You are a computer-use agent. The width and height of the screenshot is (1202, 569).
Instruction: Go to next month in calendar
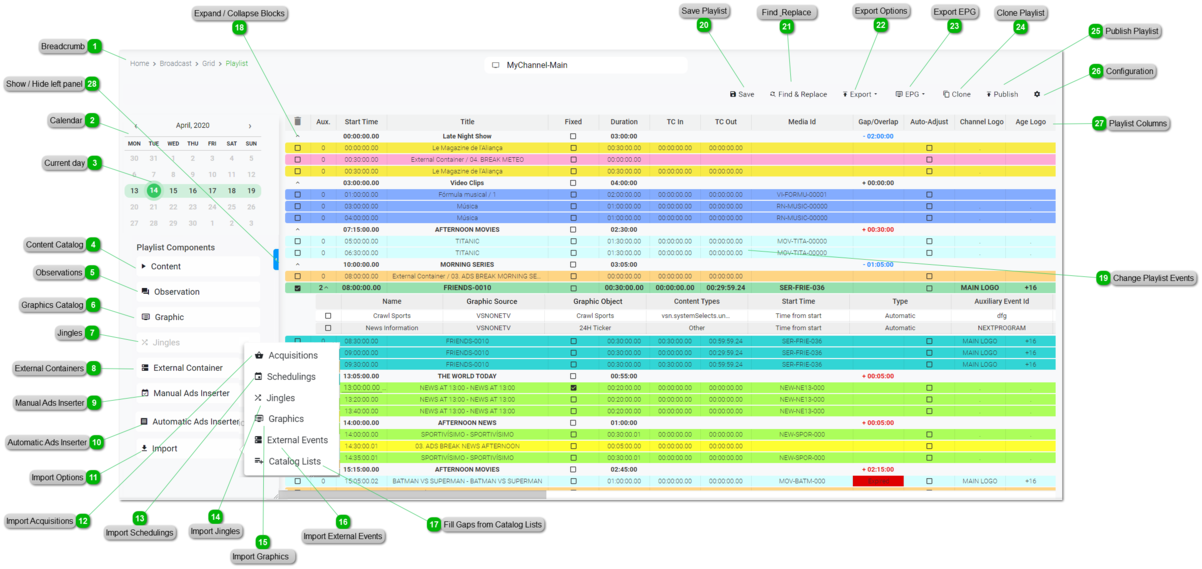(250, 126)
